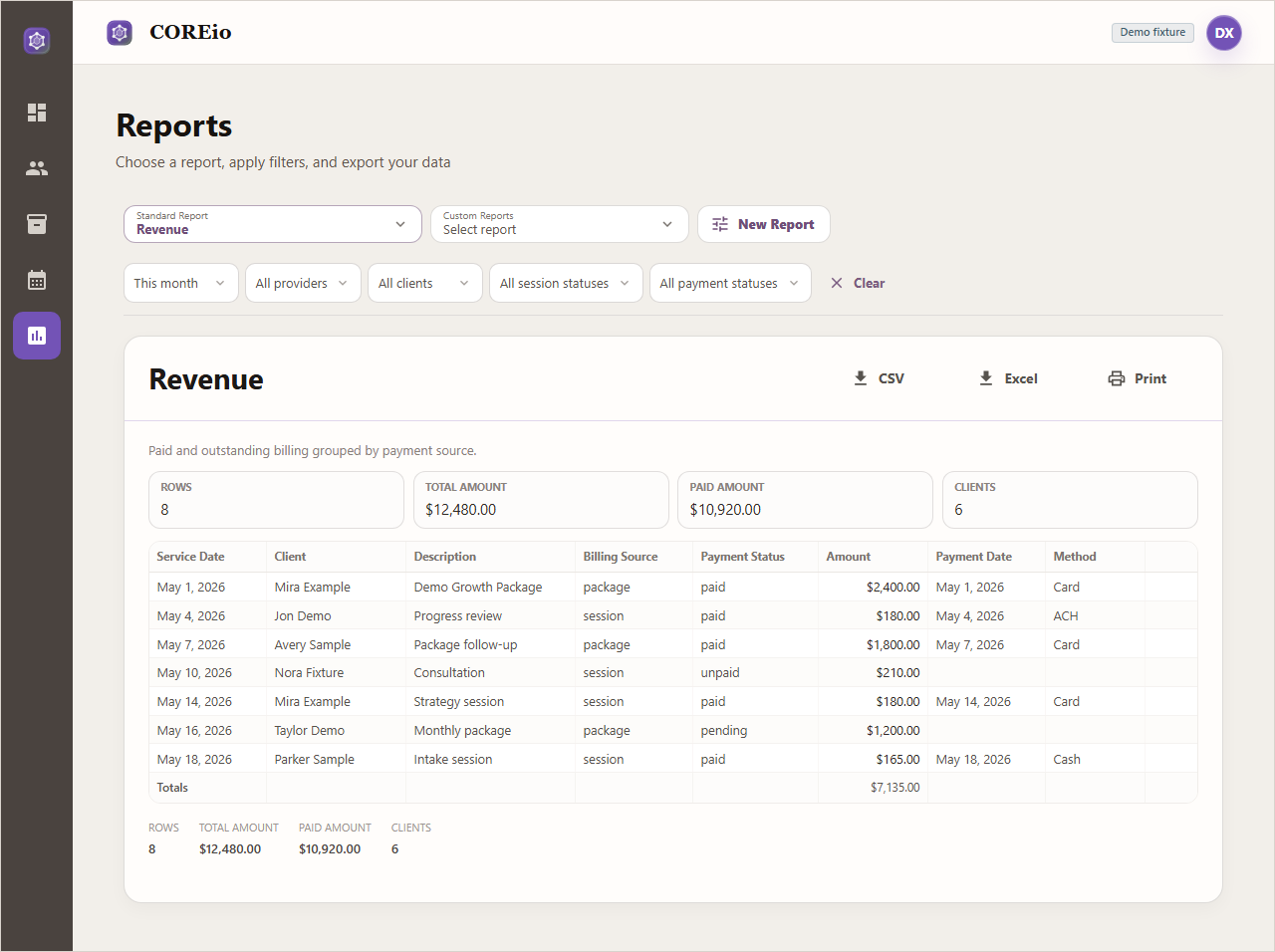Open the Calendar sidebar icon
This screenshot has width=1275, height=952.
[37, 280]
